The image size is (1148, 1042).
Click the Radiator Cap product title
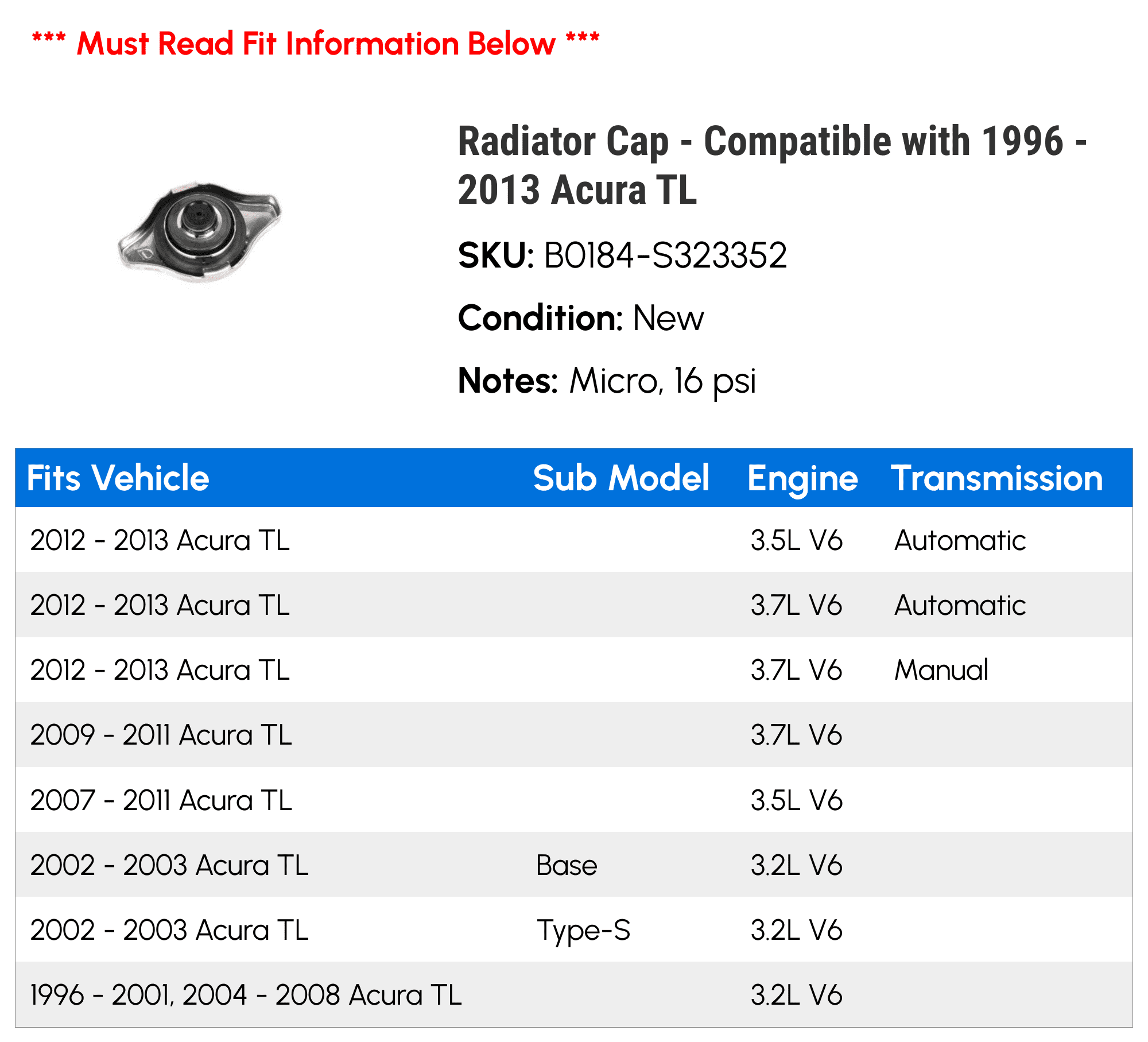click(772, 165)
